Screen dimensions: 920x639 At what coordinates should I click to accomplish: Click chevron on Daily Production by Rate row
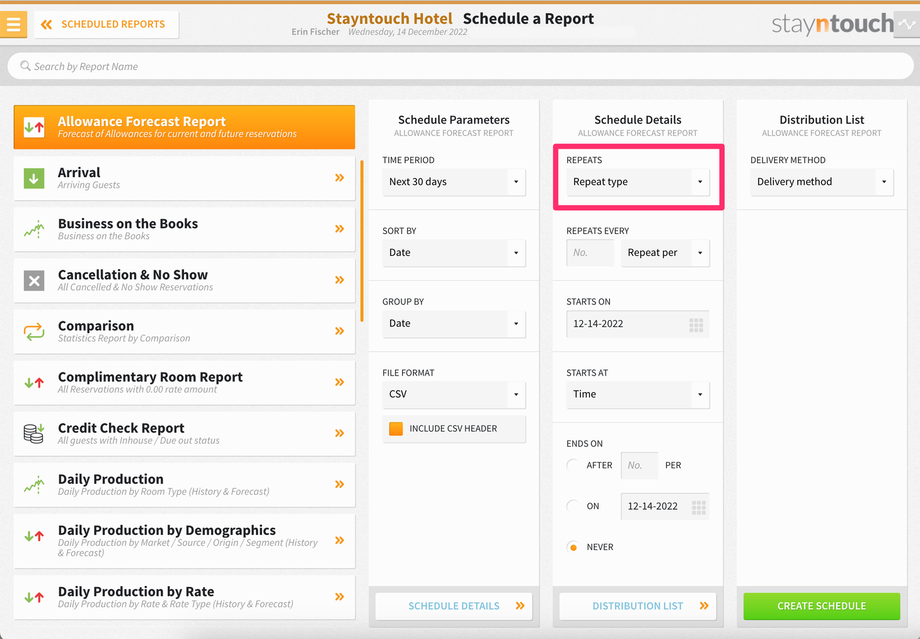340,597
